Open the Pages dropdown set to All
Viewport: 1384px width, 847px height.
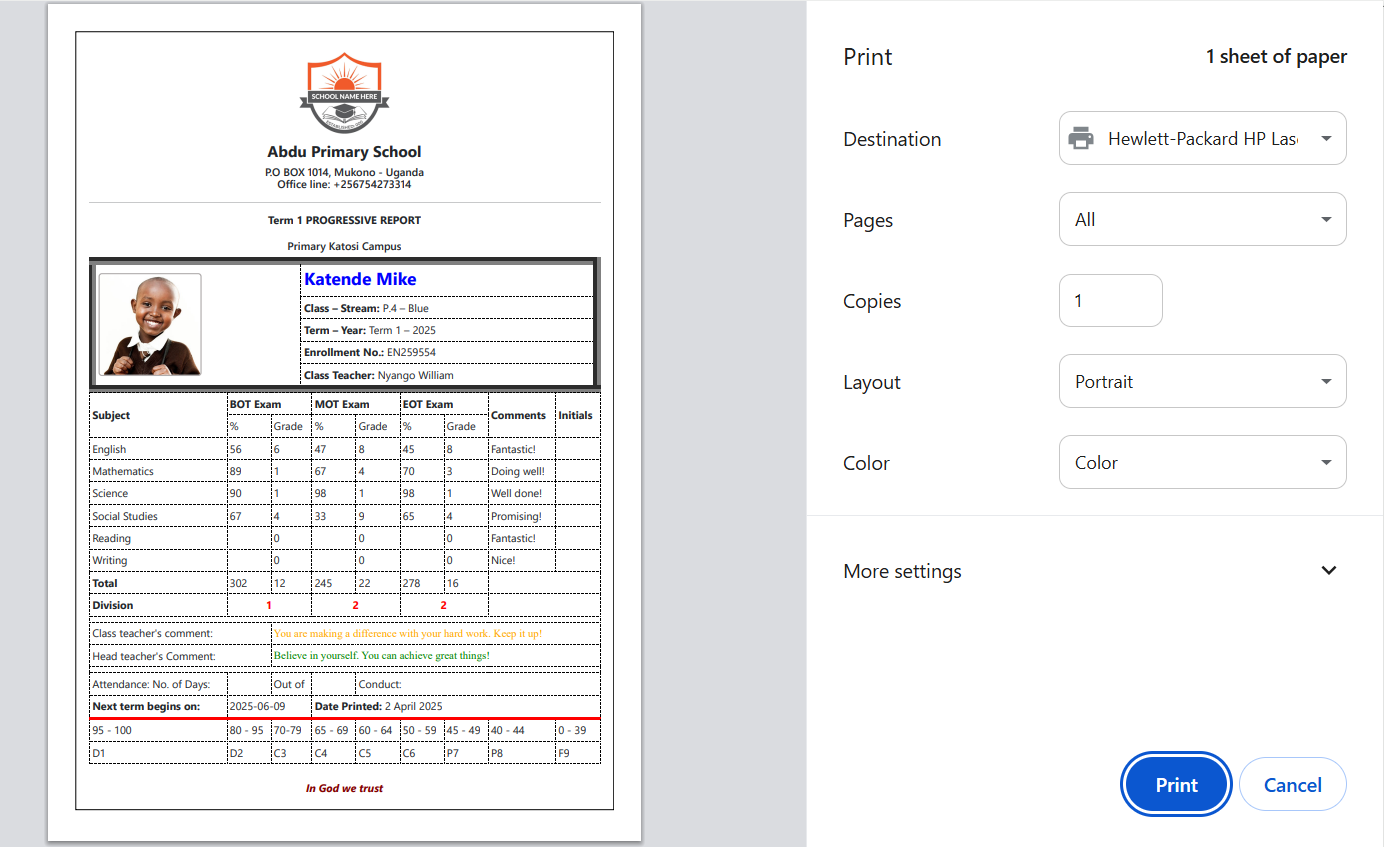coord(1202,220)
